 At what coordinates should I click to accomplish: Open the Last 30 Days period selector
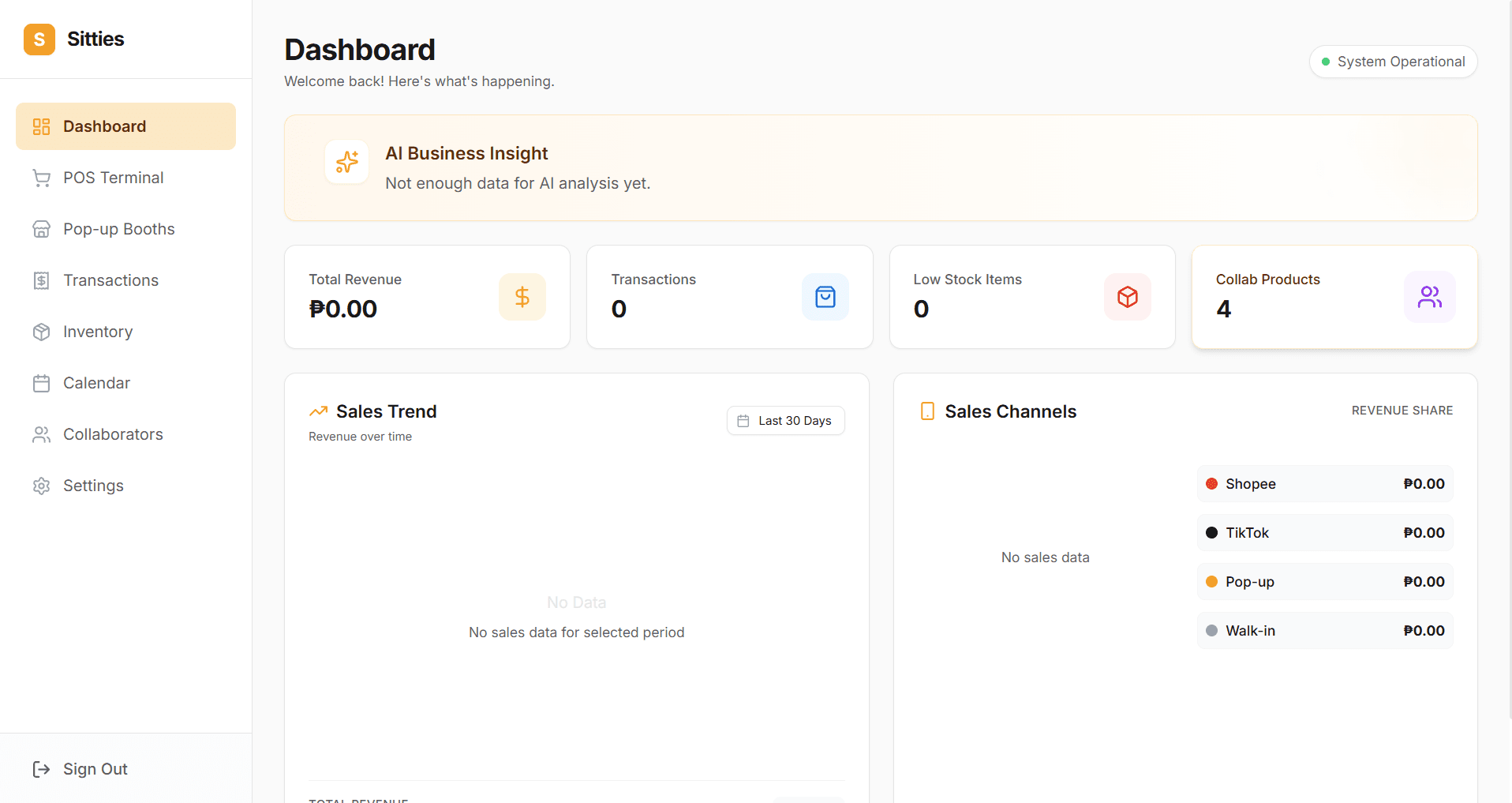(786, 421)
